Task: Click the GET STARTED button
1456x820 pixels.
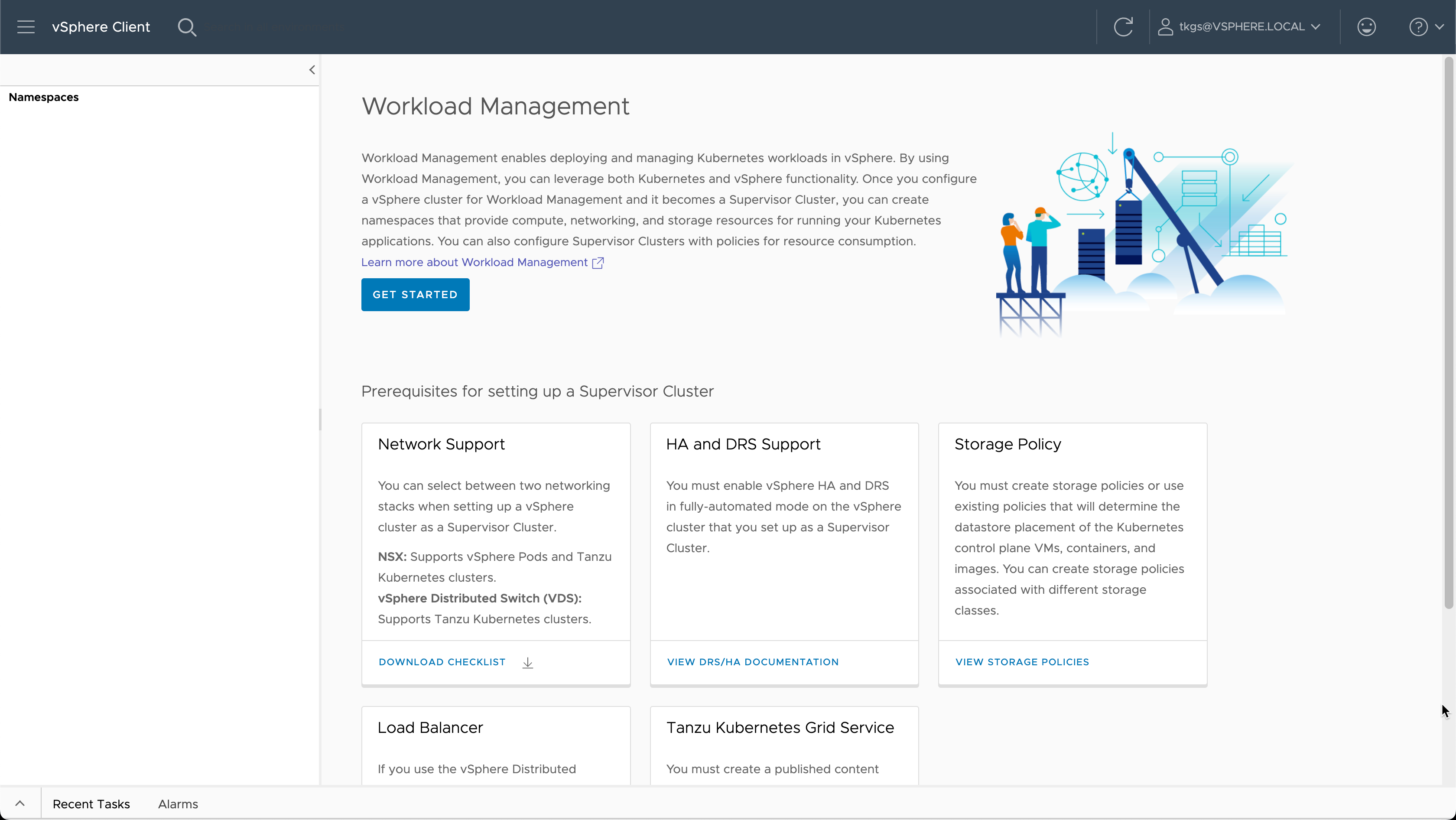Action: (x=415, y=294)
